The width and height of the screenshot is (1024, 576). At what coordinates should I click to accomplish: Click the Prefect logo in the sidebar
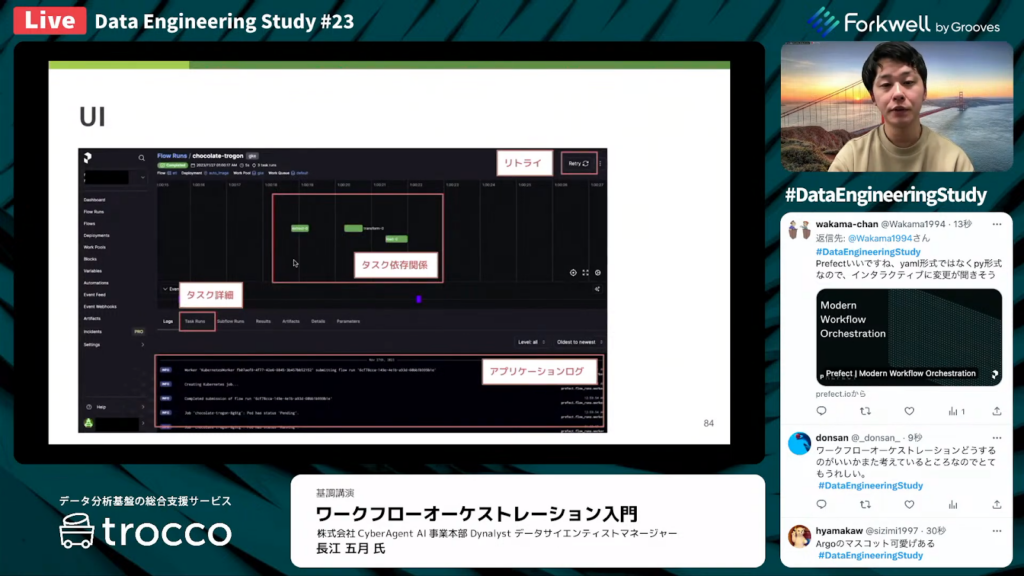coord(88,158)
